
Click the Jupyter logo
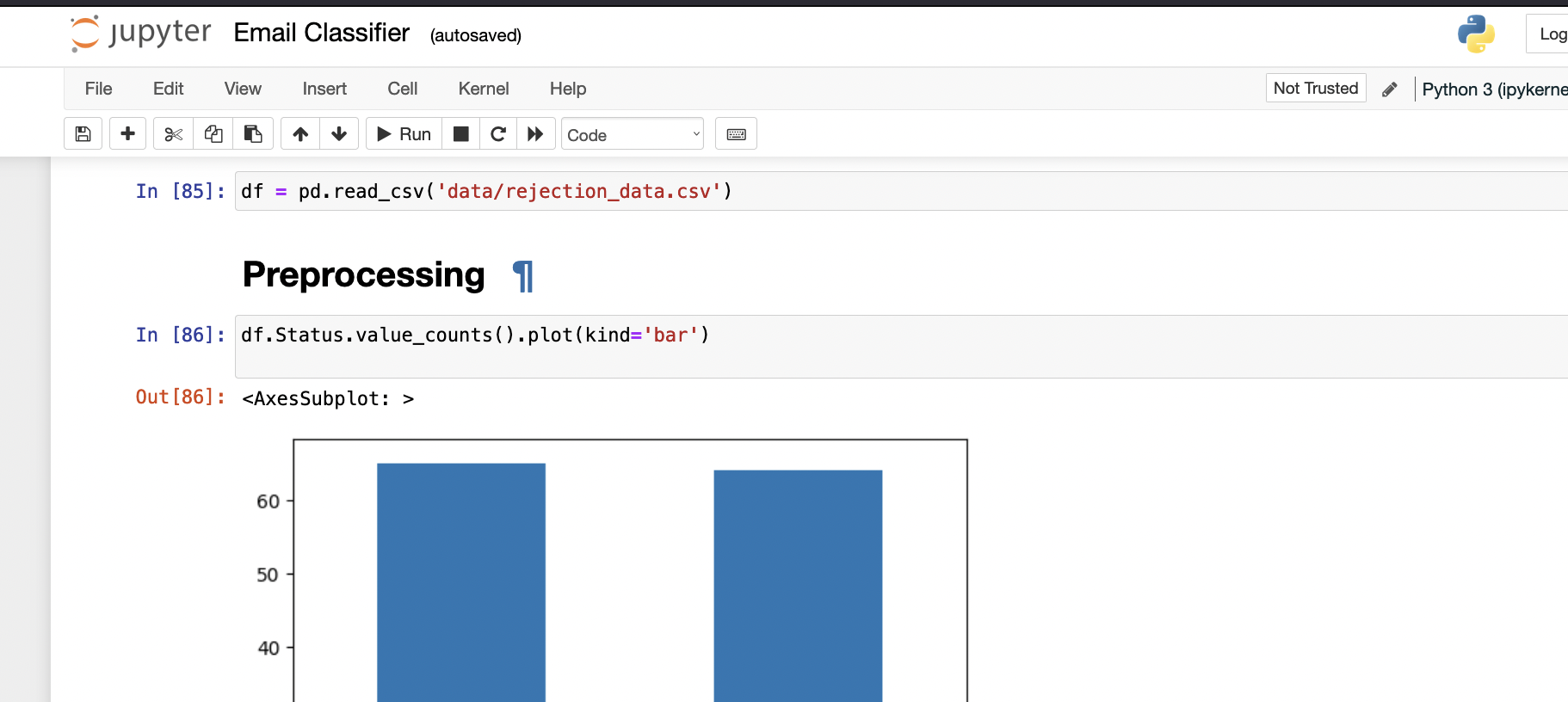141,34
